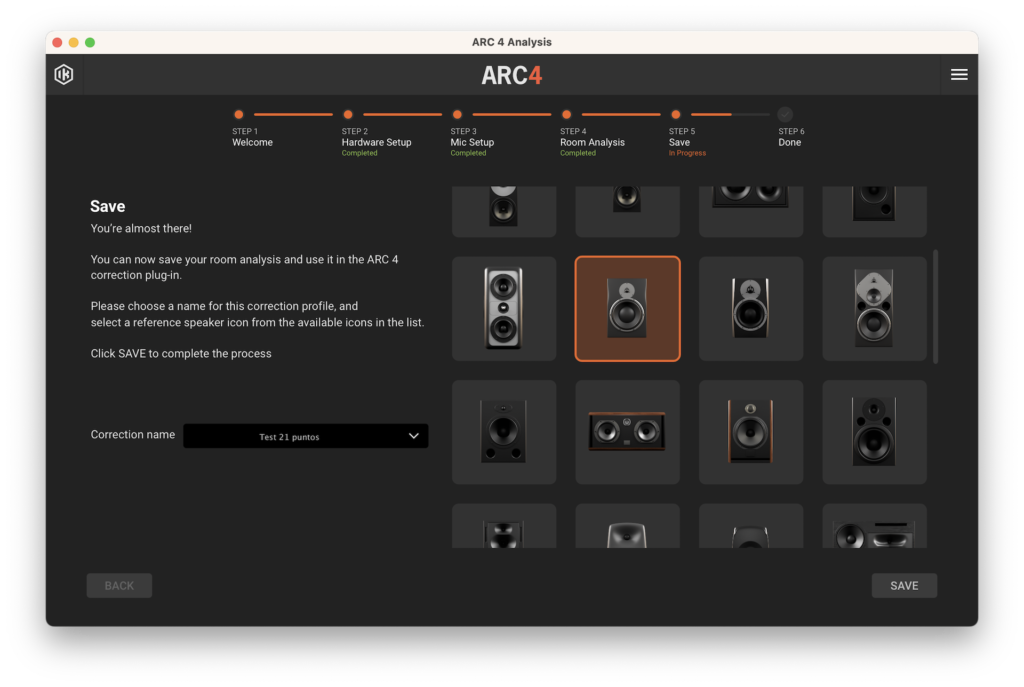Image resolution: width=1024 pixels, height=687 pixels.
Task: Open the hamburger menu
Action: (958, 75)
